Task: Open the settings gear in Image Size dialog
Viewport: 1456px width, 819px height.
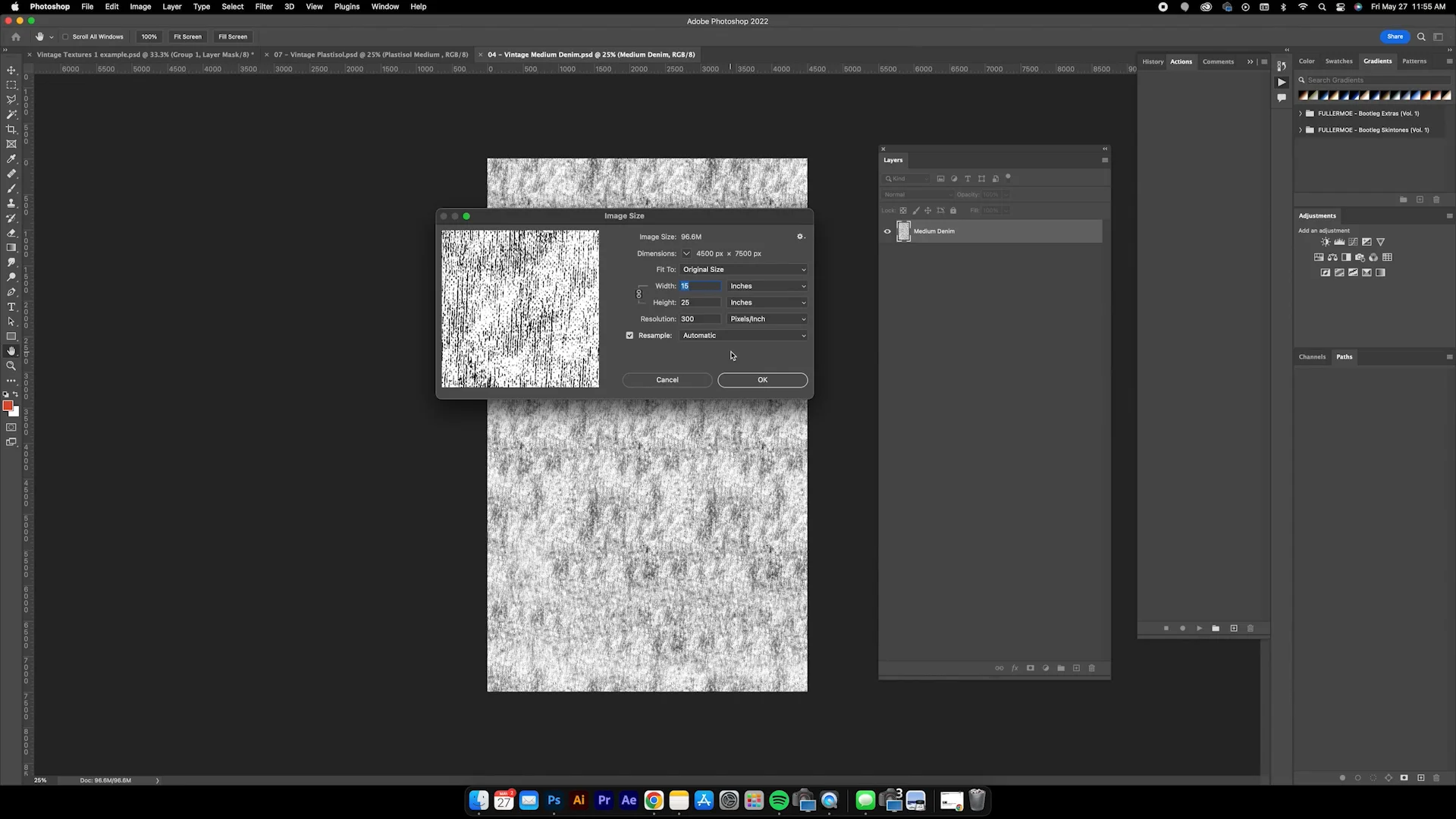Action: pyautogui.click(x=801, y=237)
